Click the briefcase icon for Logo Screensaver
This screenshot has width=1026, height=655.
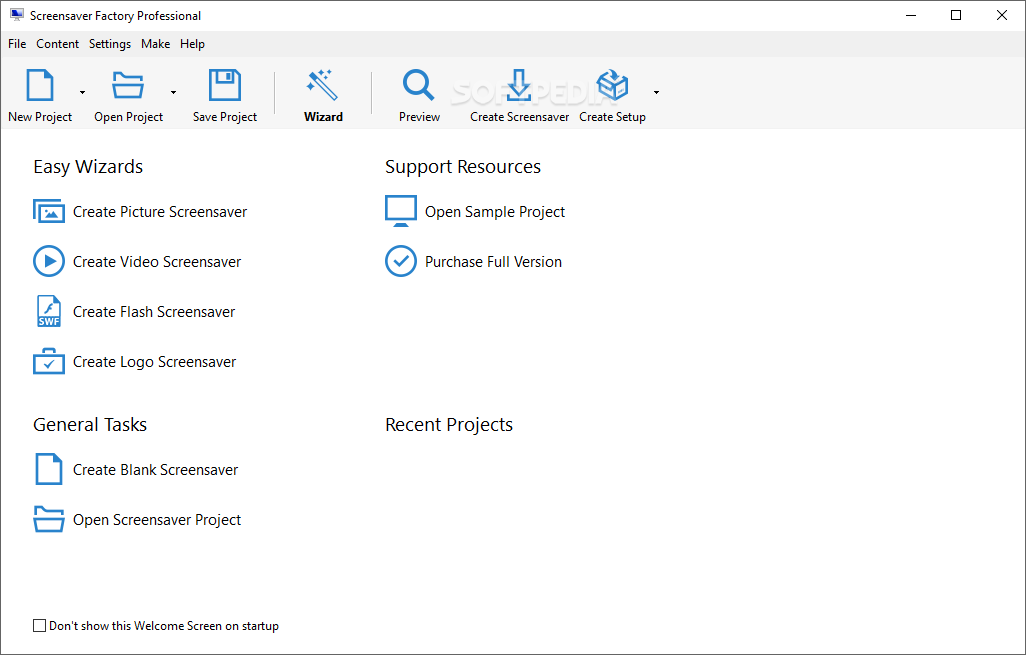49,361
